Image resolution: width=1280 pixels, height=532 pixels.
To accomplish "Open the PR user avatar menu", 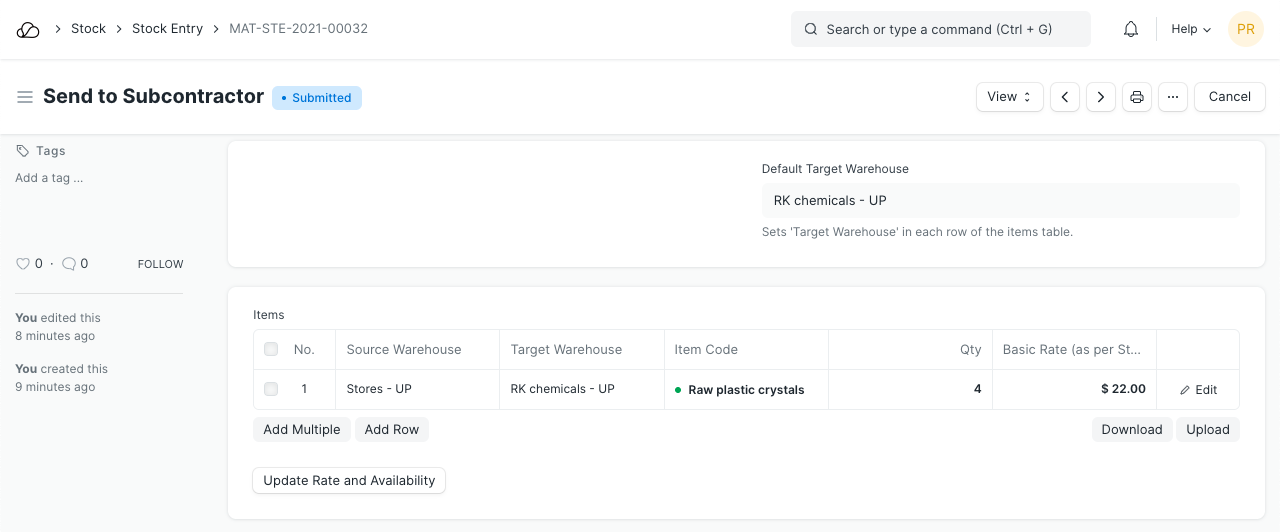I will click(x=1246, y=30).
